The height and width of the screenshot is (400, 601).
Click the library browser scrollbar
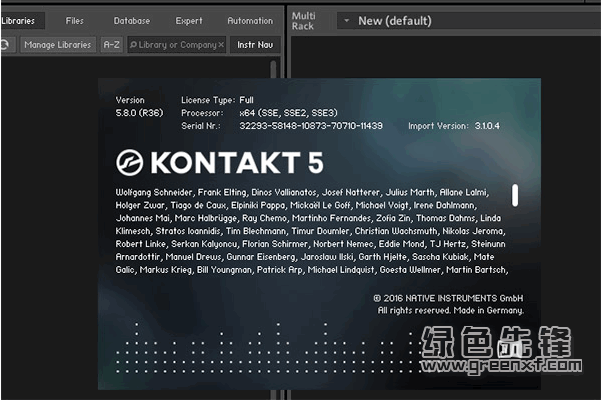pos(273,69)
